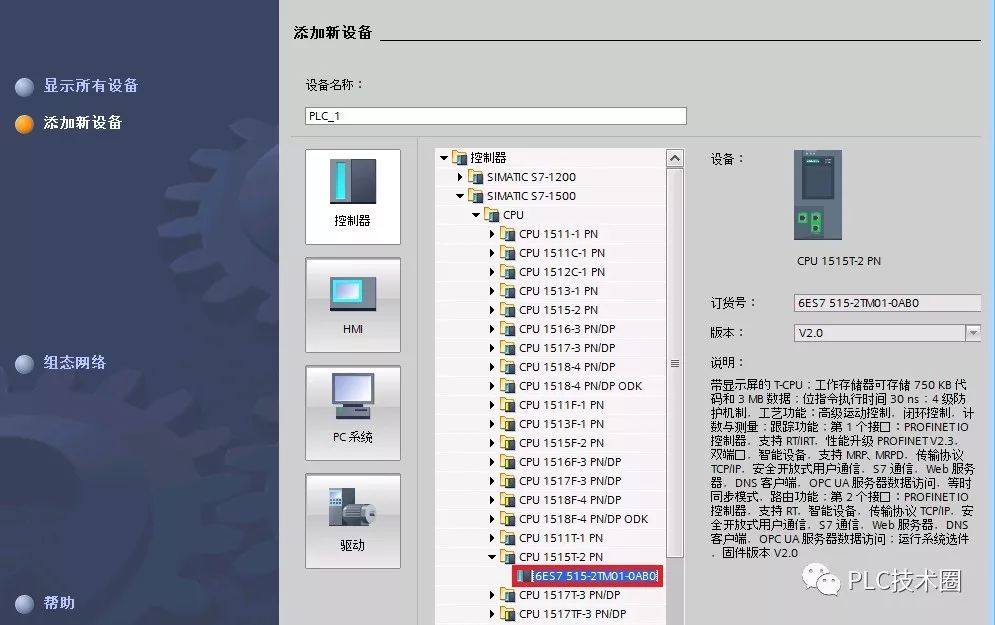The width and height of the screenshot is (995, 625).
Task: Select the 6ES7 515-2TM01-0AB0 article entry
Action: pyautogui.click(x=590, y=576)
